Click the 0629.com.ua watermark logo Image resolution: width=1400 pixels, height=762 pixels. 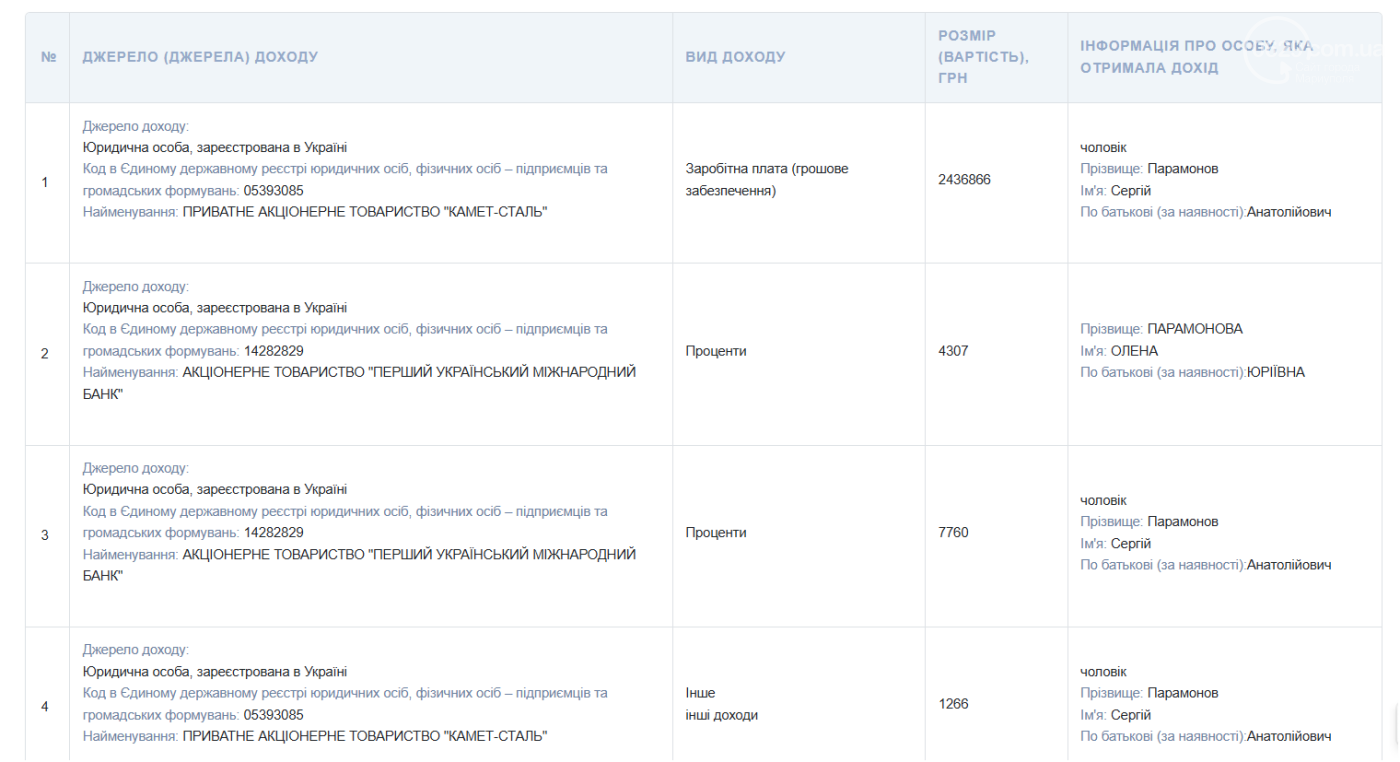click(x=1312, y=50)
